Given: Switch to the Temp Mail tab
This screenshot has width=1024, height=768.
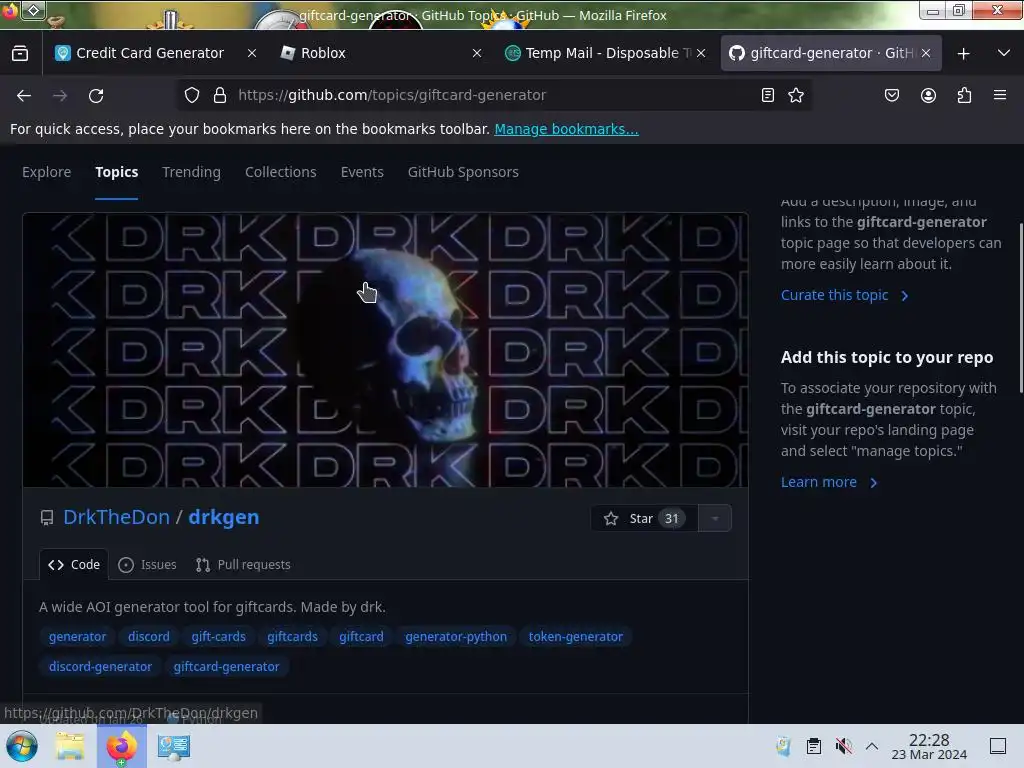Looking at the screenshot, I should click(x=605, y=54).
